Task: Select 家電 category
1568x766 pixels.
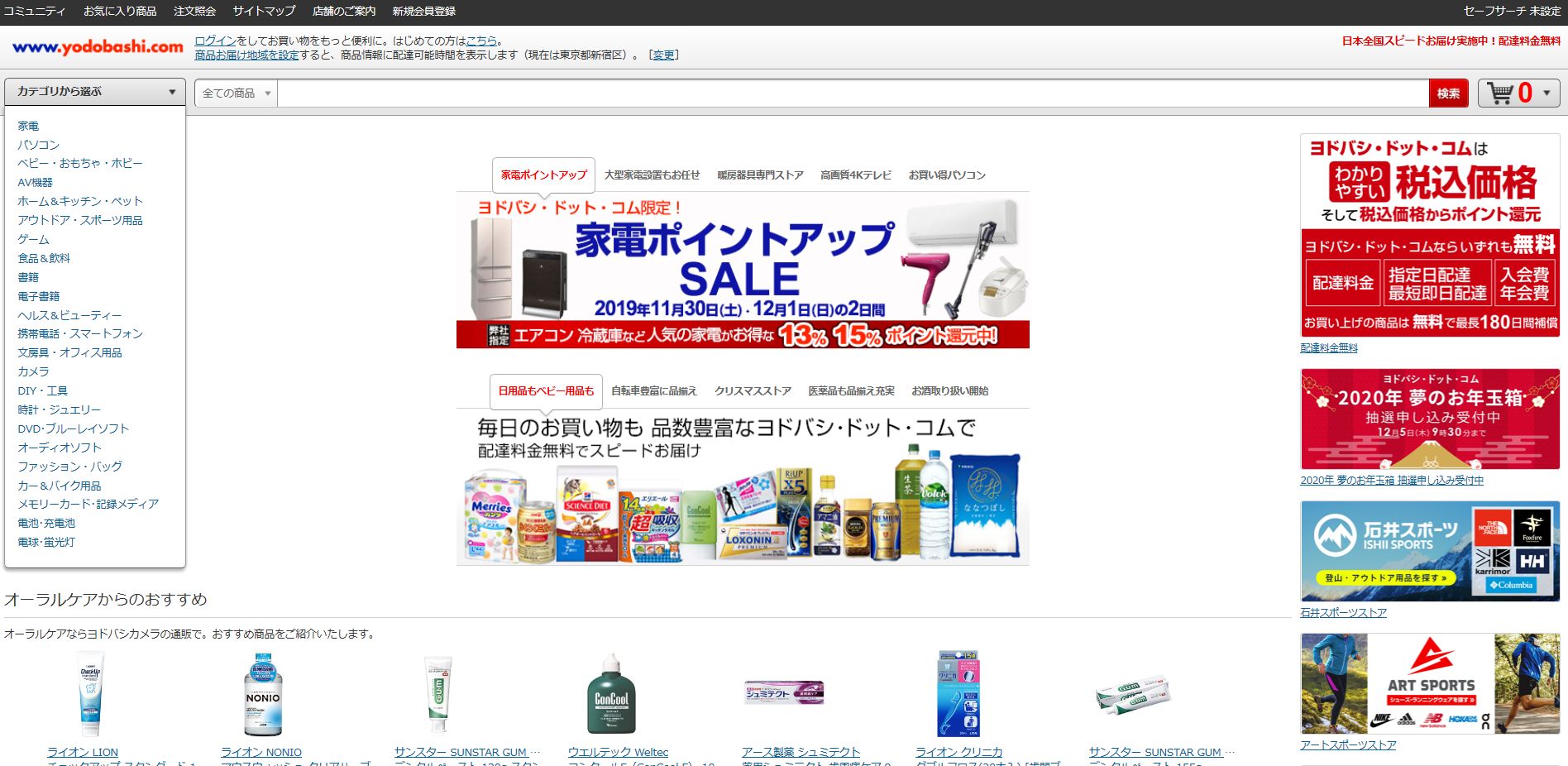Action: (28, 126)
